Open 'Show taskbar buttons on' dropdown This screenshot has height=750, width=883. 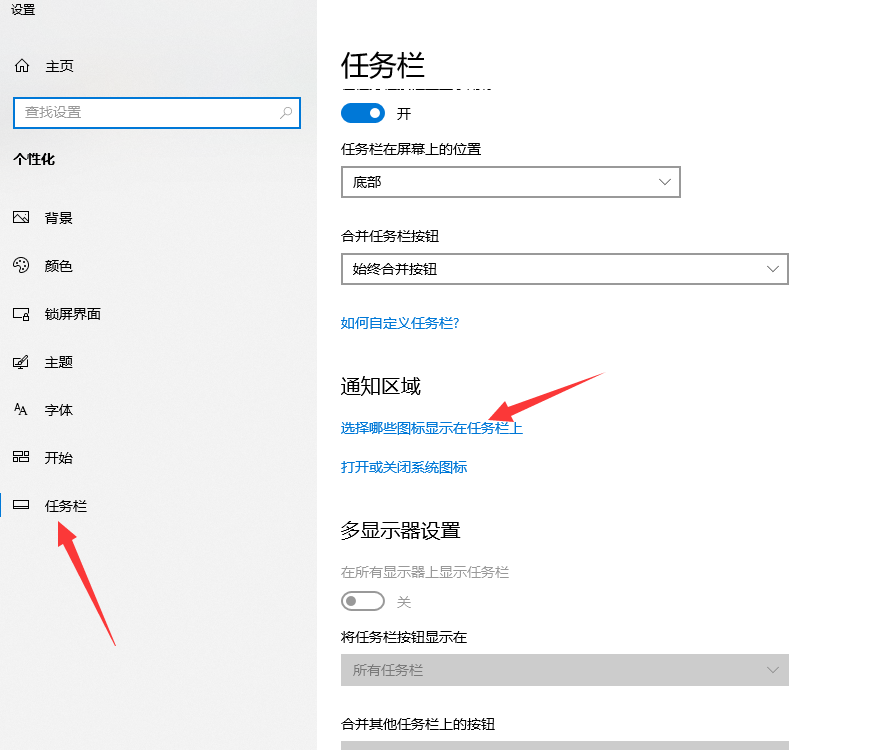564,670
